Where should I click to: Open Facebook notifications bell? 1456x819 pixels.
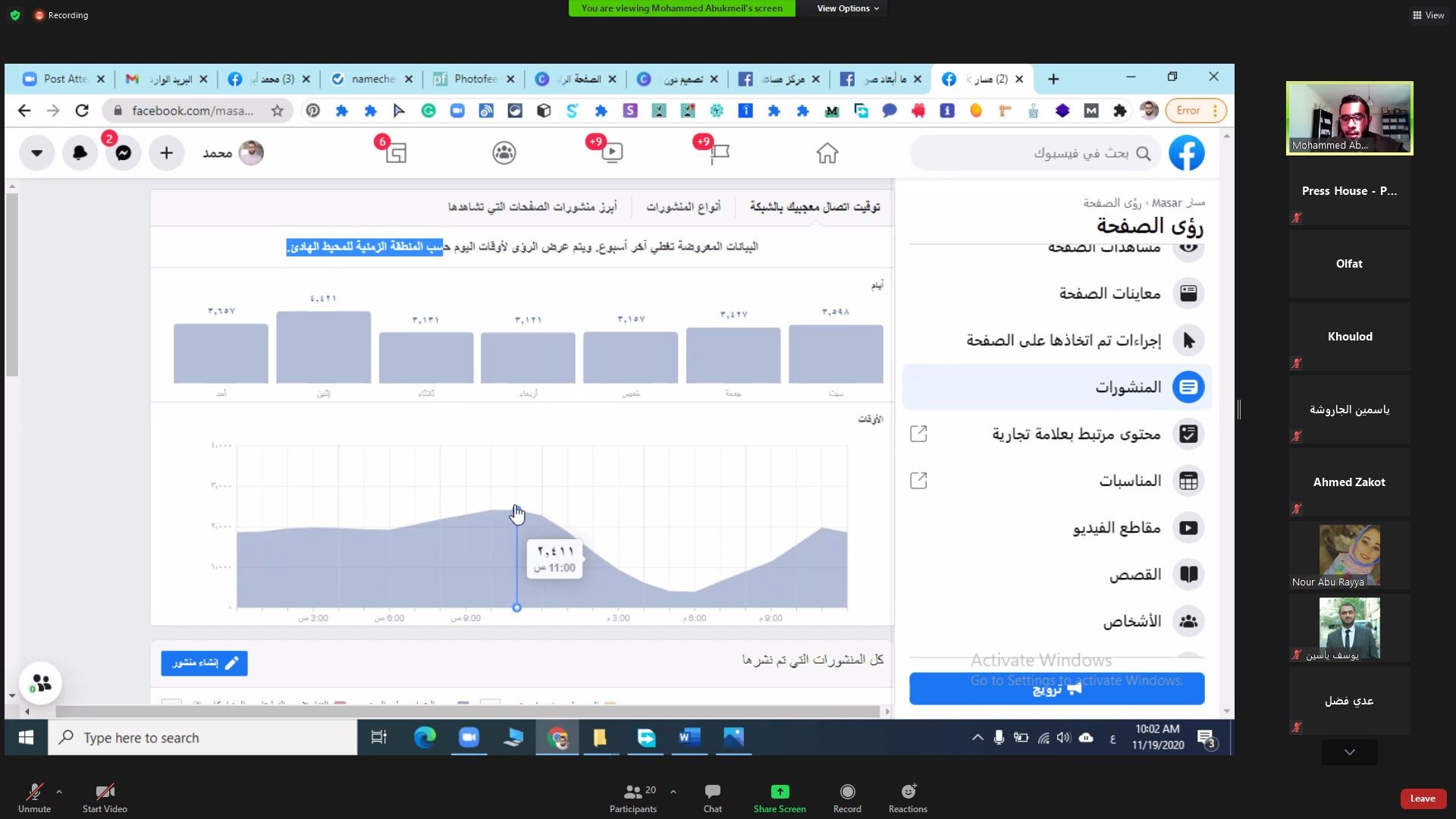[x=80, y=153]
